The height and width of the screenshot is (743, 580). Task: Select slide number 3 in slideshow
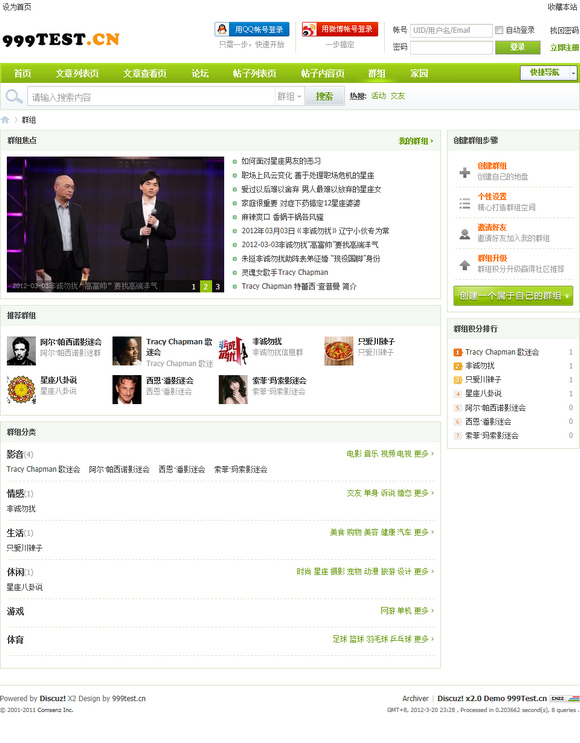tap(218, 286)
